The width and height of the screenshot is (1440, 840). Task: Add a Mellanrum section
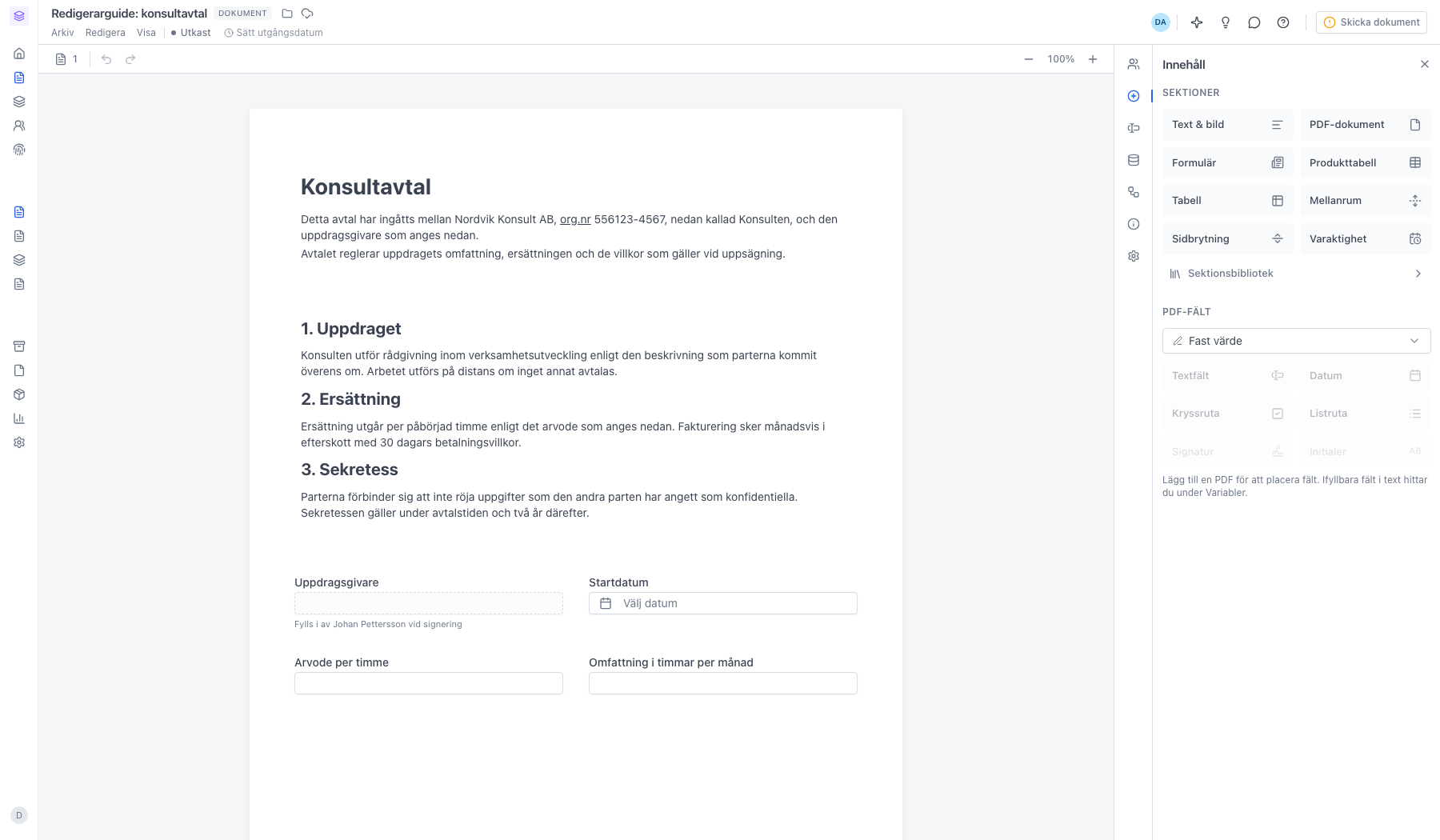tap(1365, 201)
